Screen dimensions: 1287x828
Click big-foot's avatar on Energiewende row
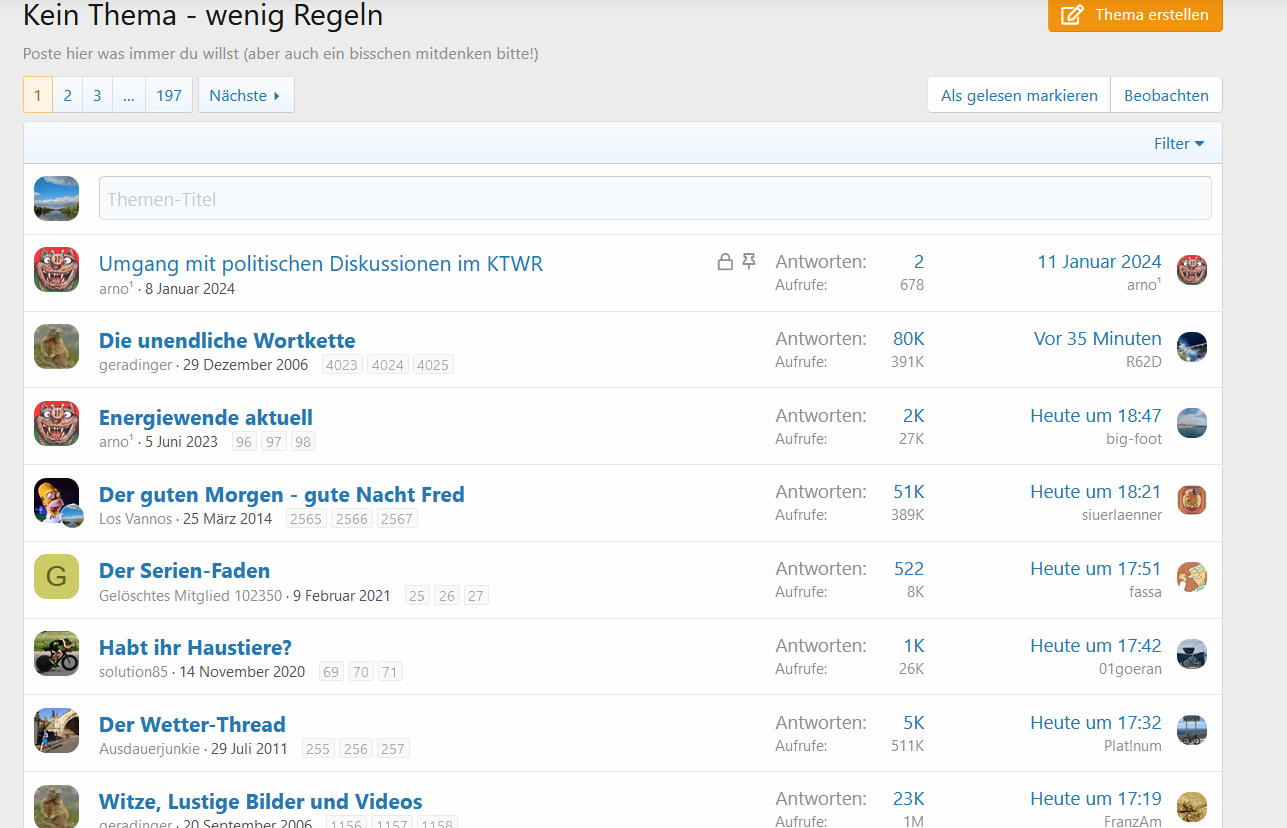(x=1192, y=423)
